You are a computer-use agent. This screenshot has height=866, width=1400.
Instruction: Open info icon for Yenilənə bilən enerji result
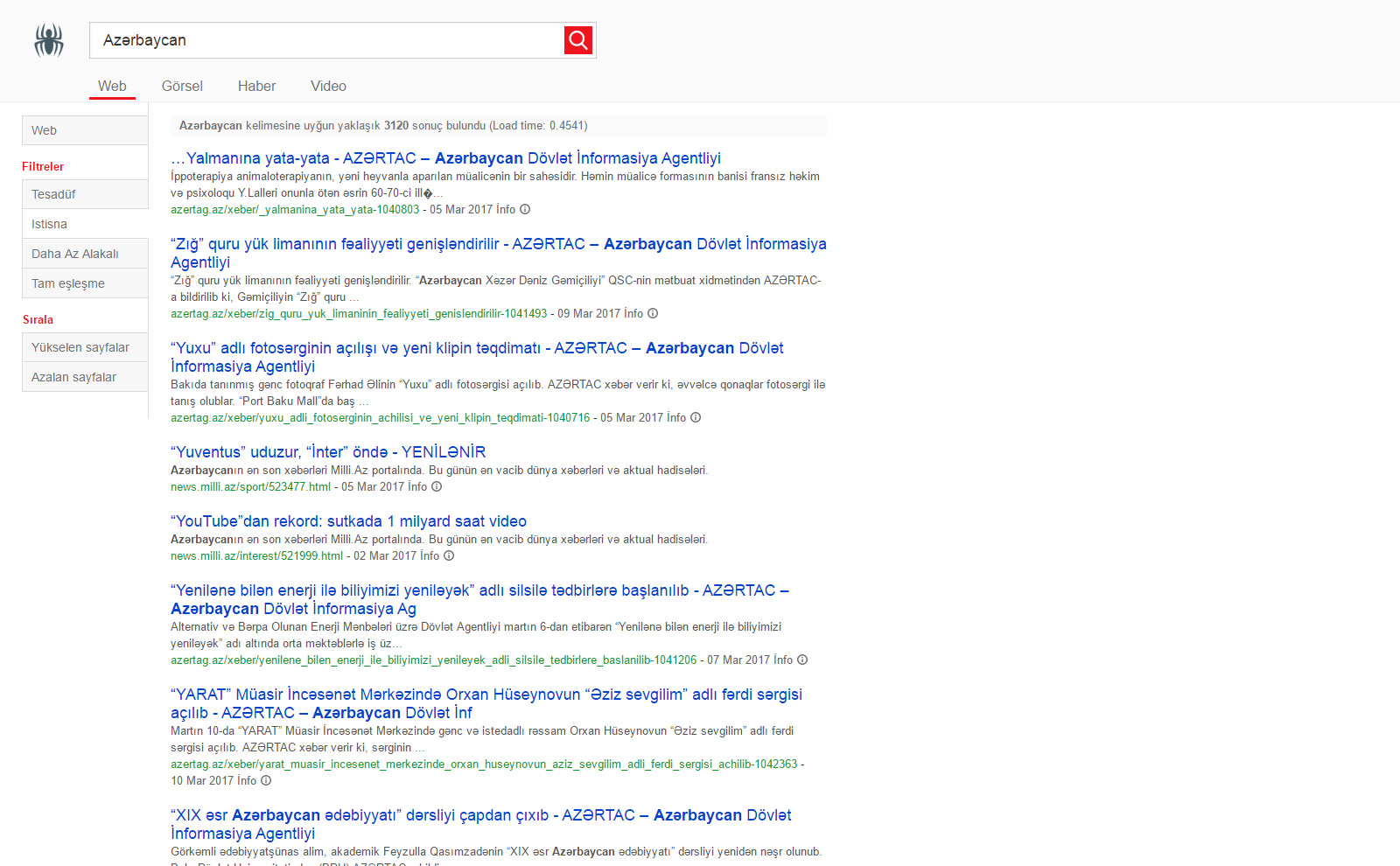802,660
